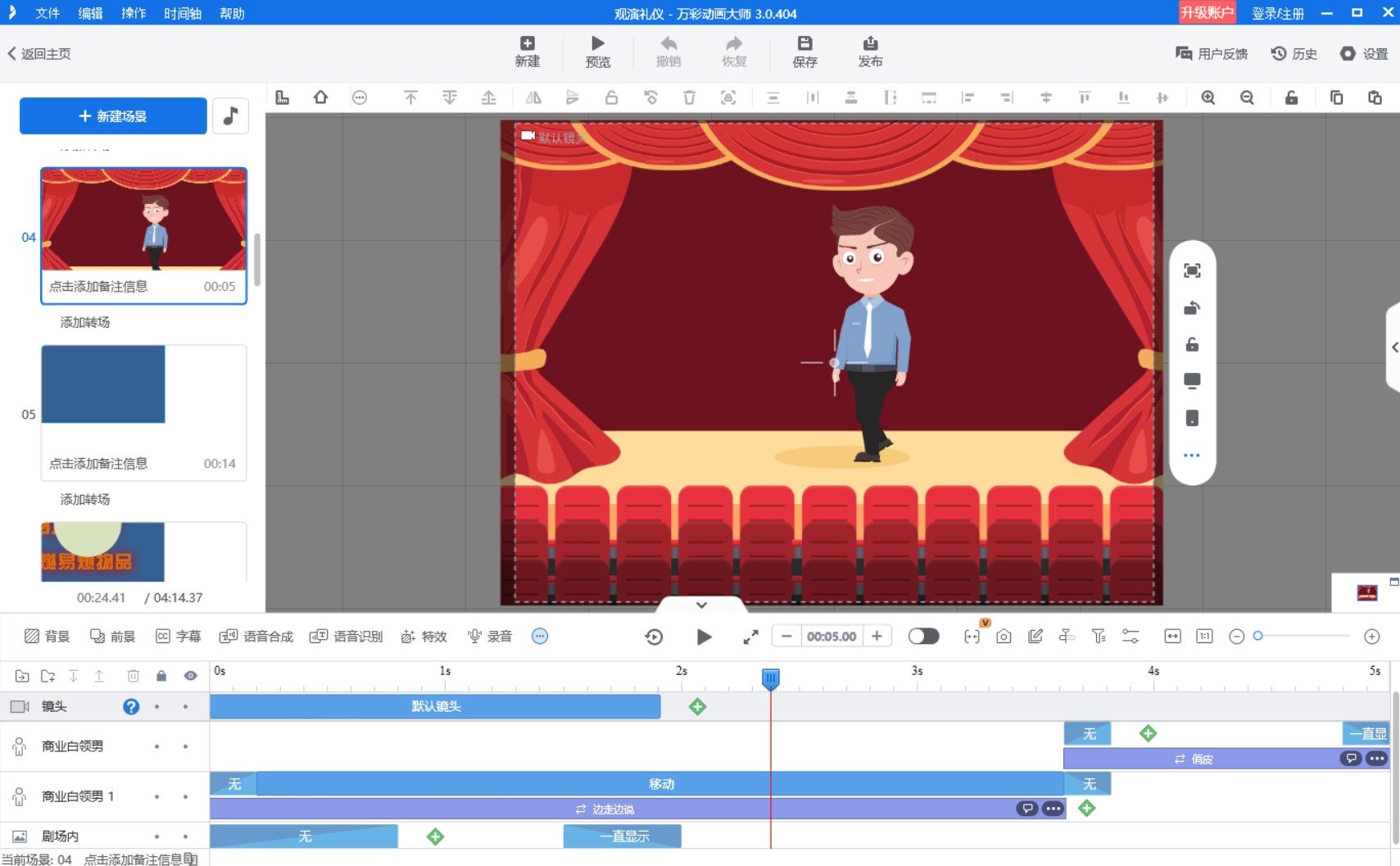Click the zoom in magnifier icon

1207,97
